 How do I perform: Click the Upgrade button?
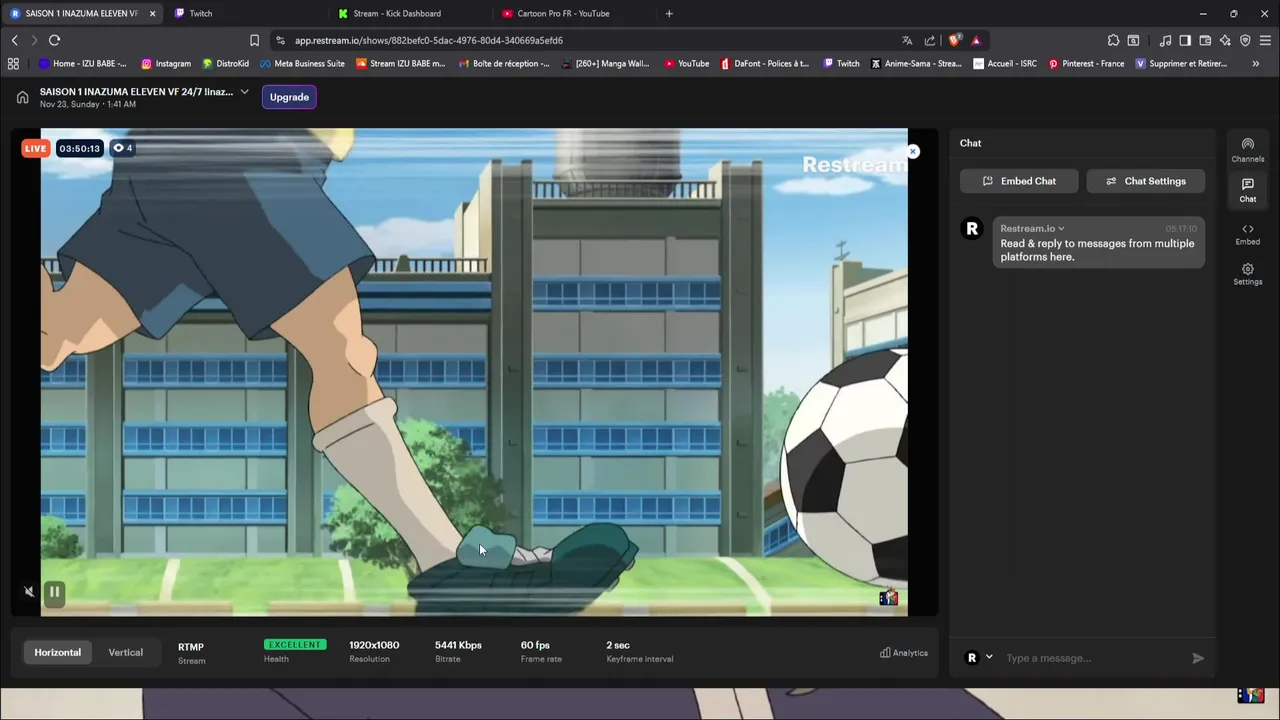coord(289,97)
